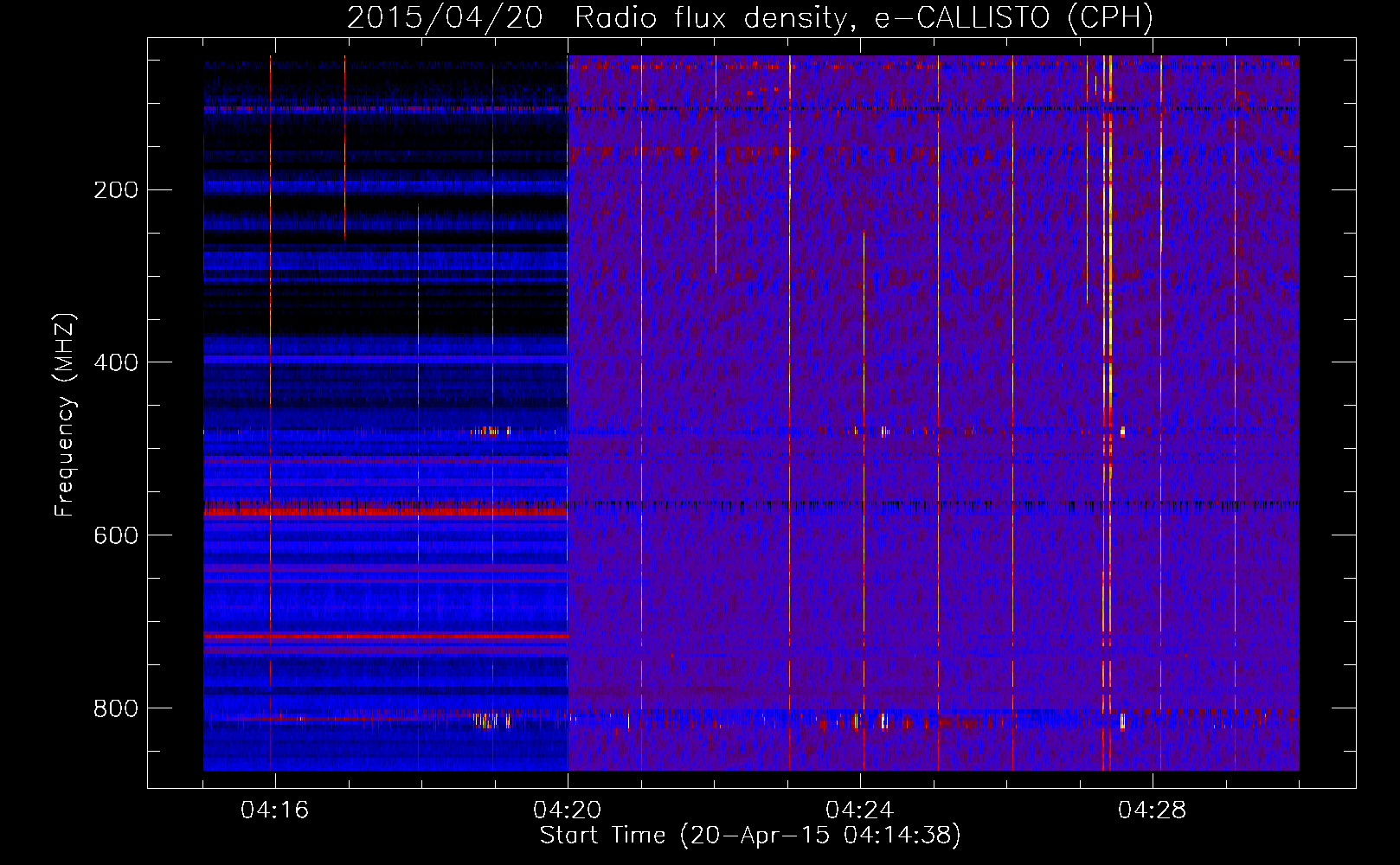Click the 800 frequency tick label
Image resolution: width=1400 pixels, height=865 pixels.
coord(116,708)
